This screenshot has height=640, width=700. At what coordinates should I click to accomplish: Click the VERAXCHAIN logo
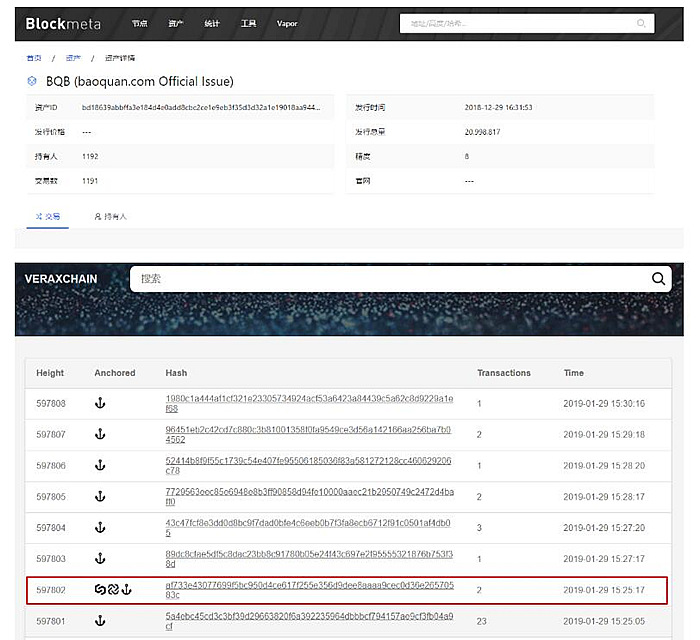(61, 279)
